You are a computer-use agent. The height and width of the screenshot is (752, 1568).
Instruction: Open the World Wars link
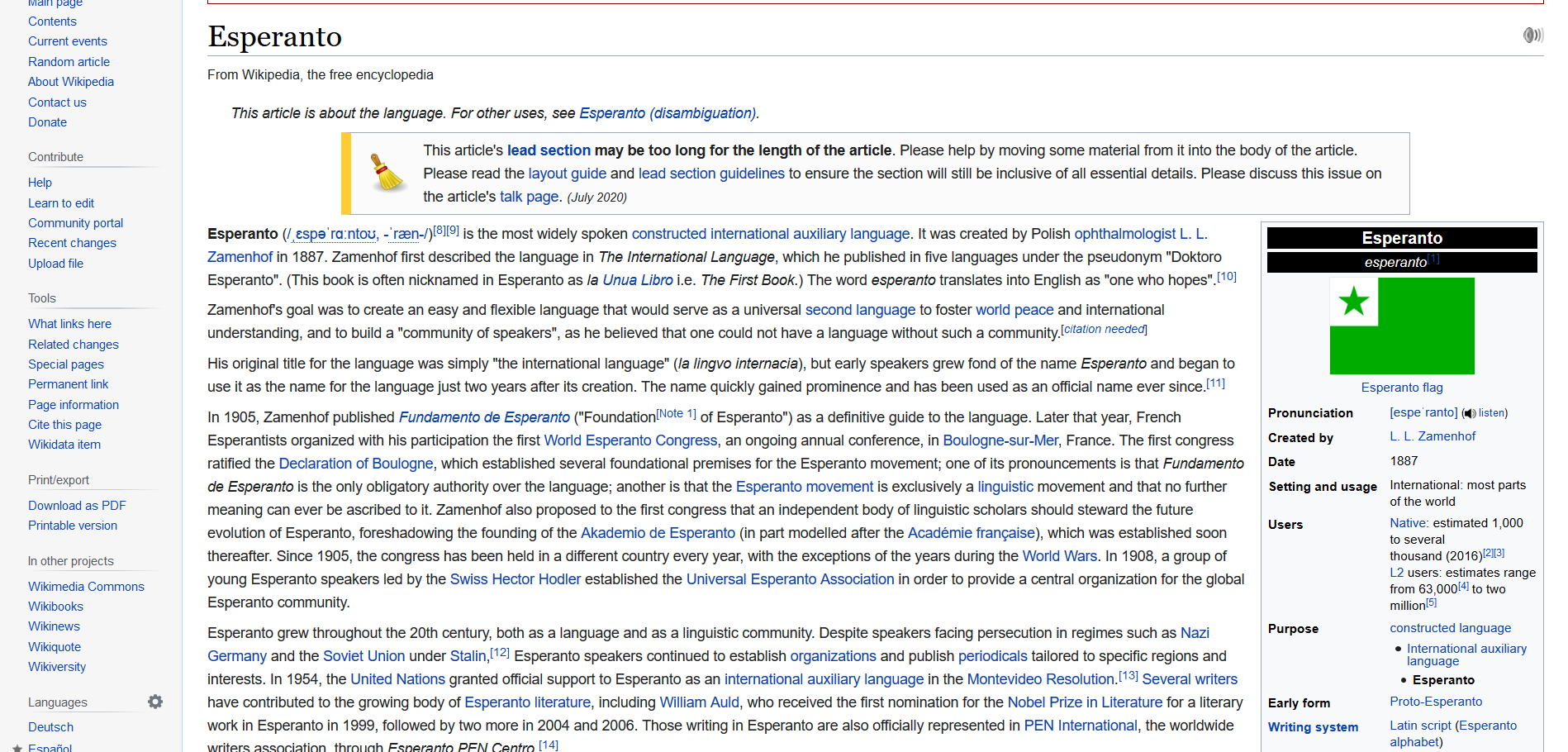point(1060,556)
